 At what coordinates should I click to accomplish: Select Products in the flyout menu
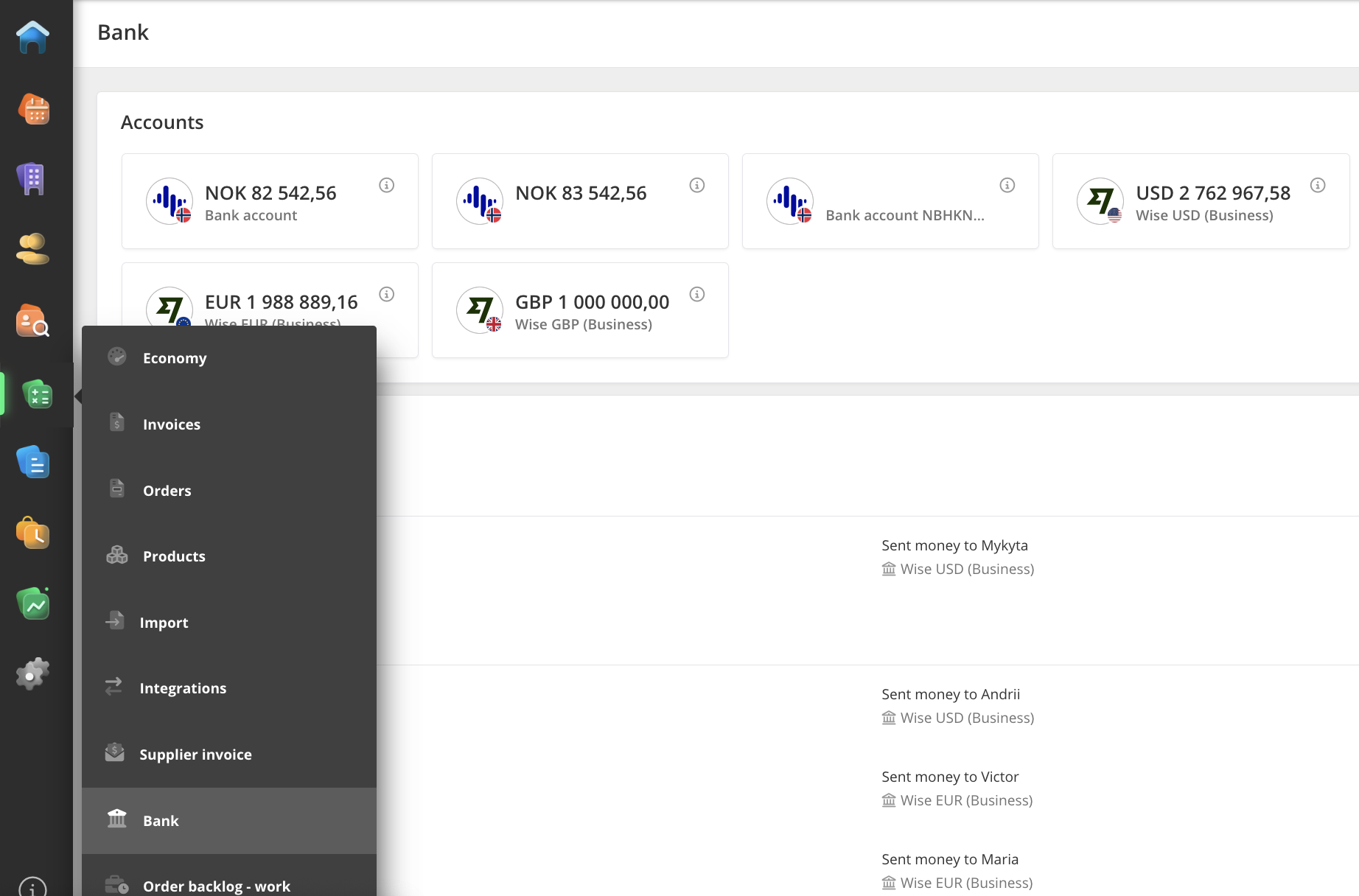pyautogui.click(x=174, y=556)
